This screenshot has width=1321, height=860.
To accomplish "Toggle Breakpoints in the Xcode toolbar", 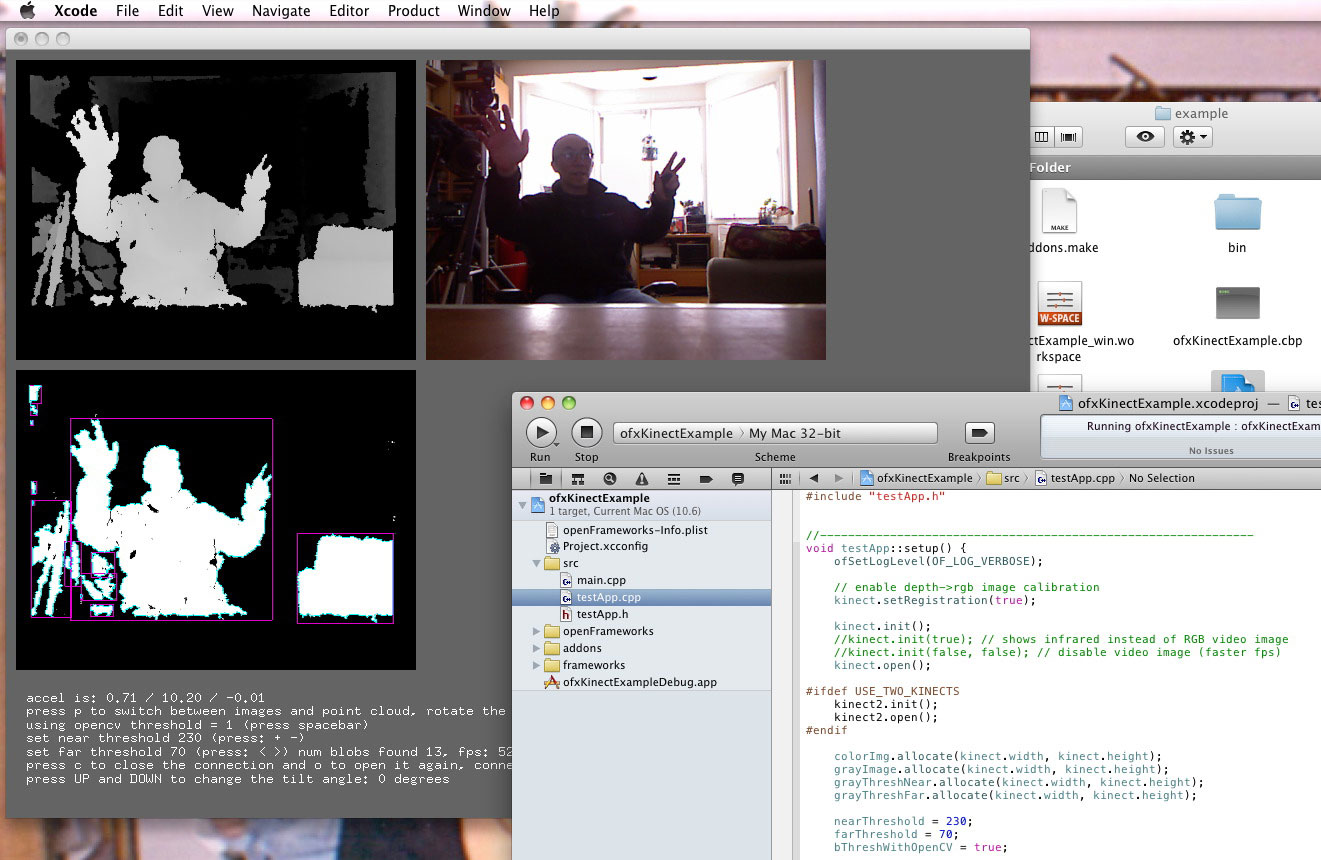I will (x=979, y=432).
